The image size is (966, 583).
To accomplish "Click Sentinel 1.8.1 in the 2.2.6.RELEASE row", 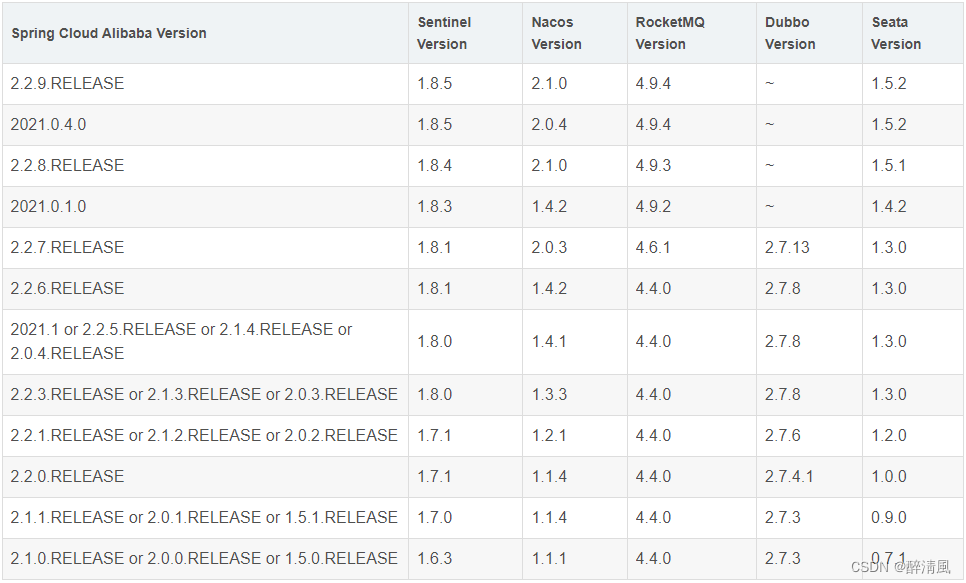I will tap(434, 288).
